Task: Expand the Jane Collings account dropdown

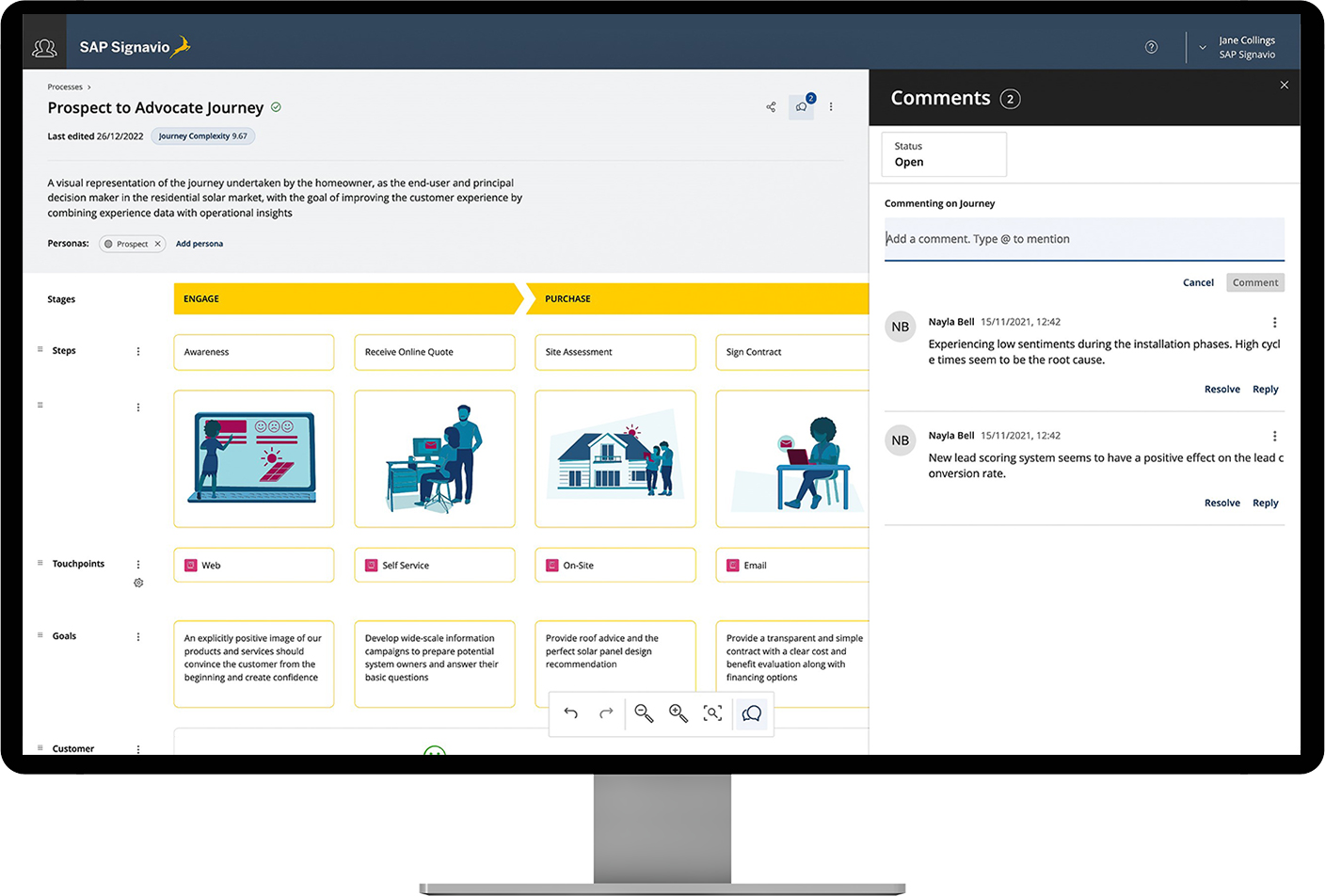Action: pos(1202,47)
